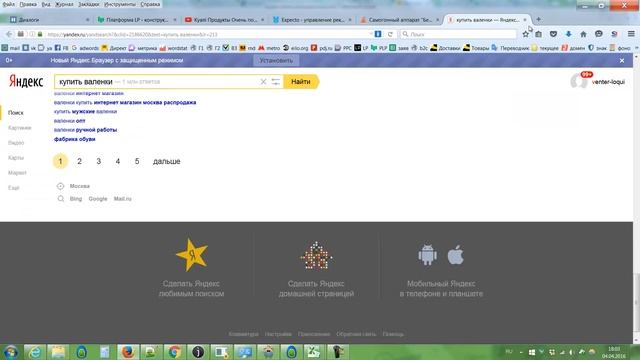Screen dimensions: 640x360
Task: Click the фабрика обуви suggestion
Action: pyautogui.click(x=74, y=139)
